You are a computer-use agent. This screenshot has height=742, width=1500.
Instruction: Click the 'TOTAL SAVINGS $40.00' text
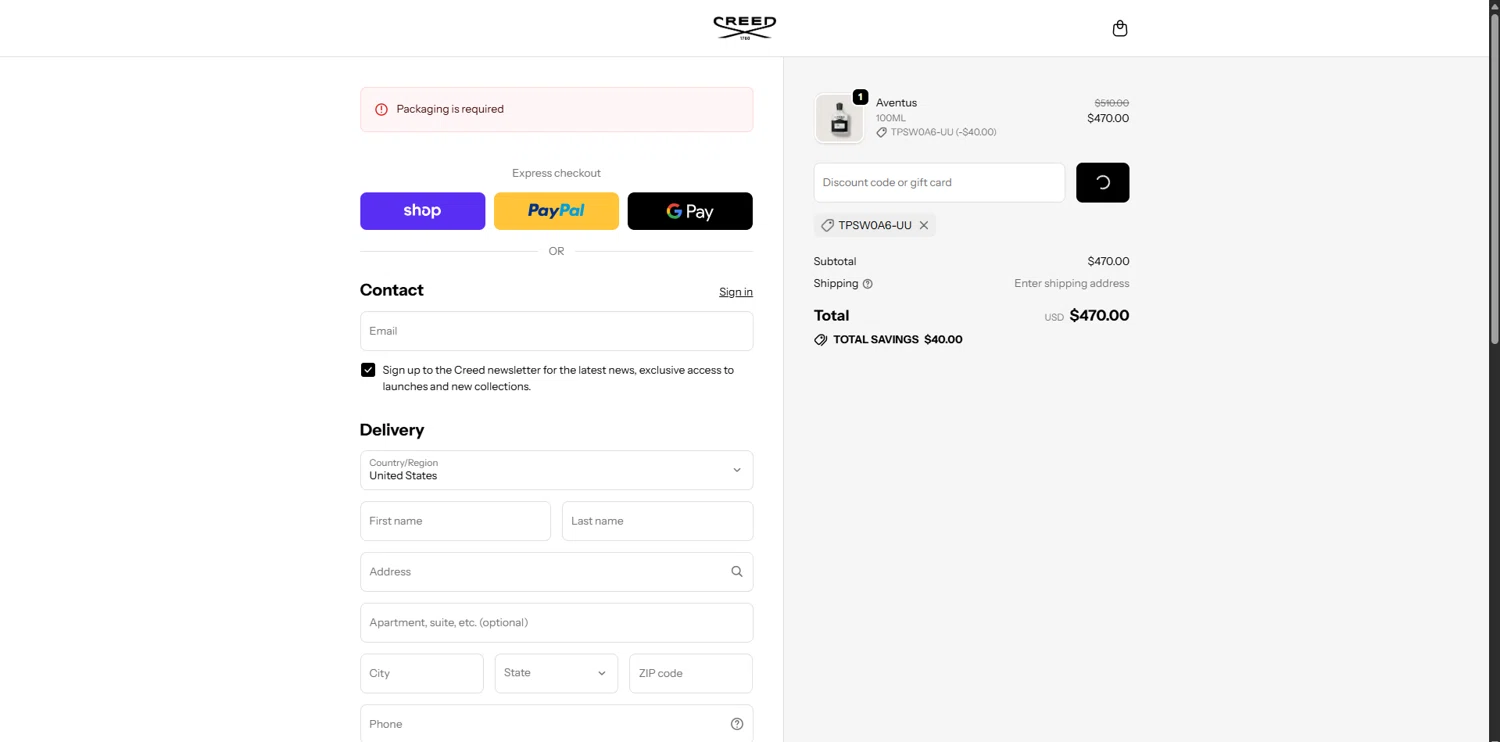(x=898, y=340)
